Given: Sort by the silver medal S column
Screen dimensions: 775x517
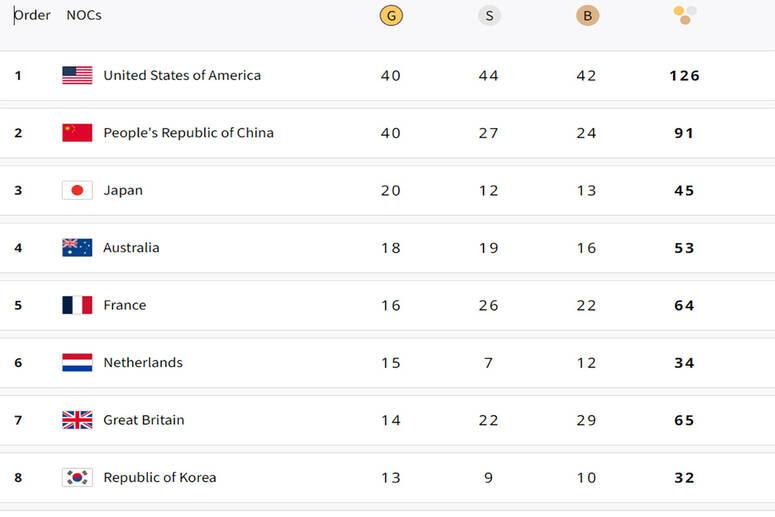Looking at the screenshot, I should point(489,15).
